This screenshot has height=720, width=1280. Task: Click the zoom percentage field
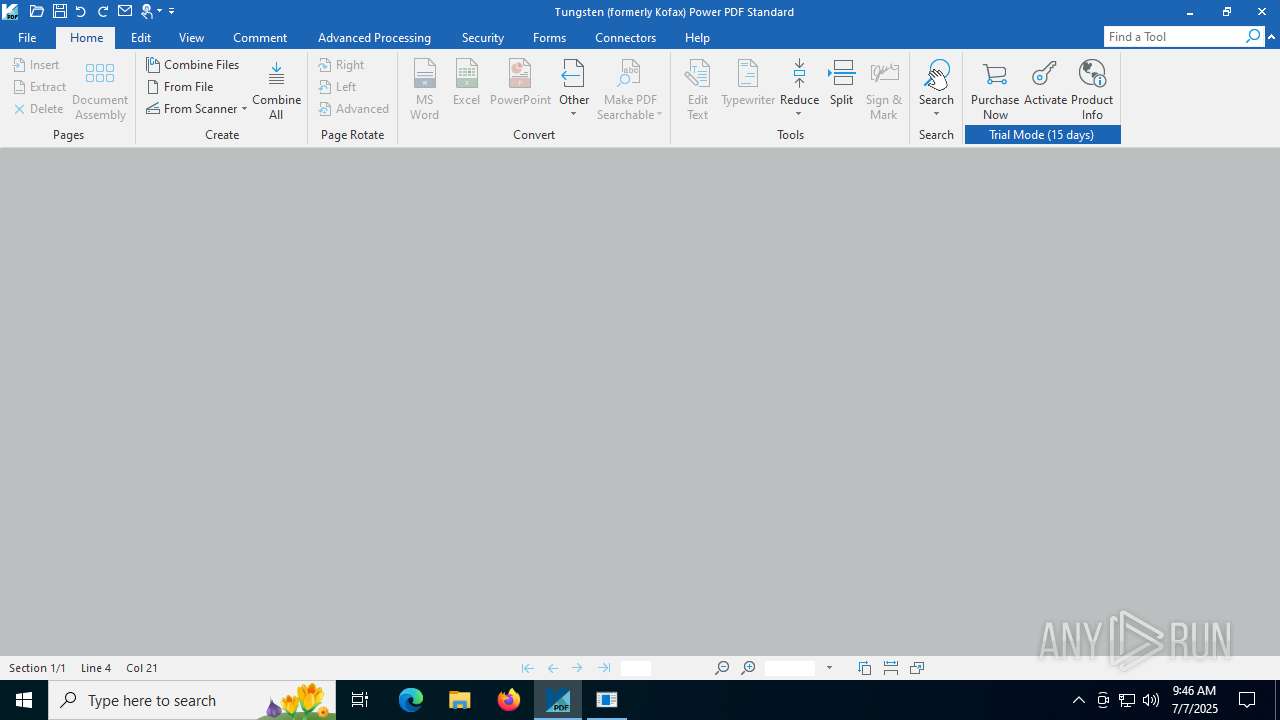click(x=790, y=668)
